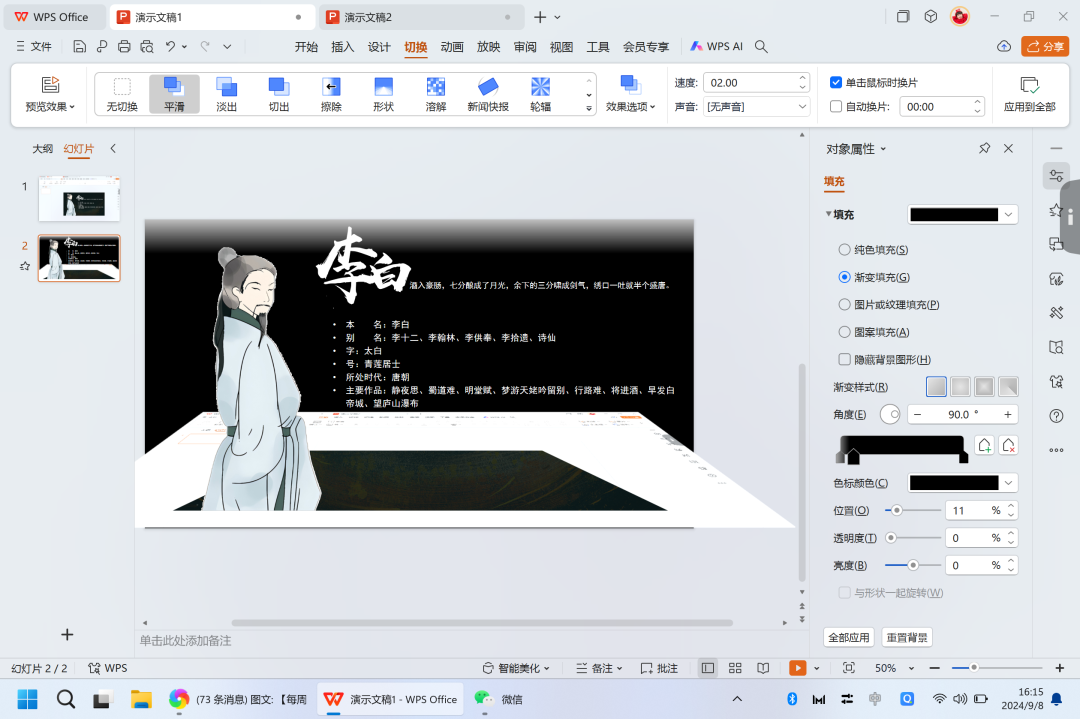This screenshot has width=1080, height=719.
Task: Adjust the 亮度(B) slider
Action: tap(913, 565)
